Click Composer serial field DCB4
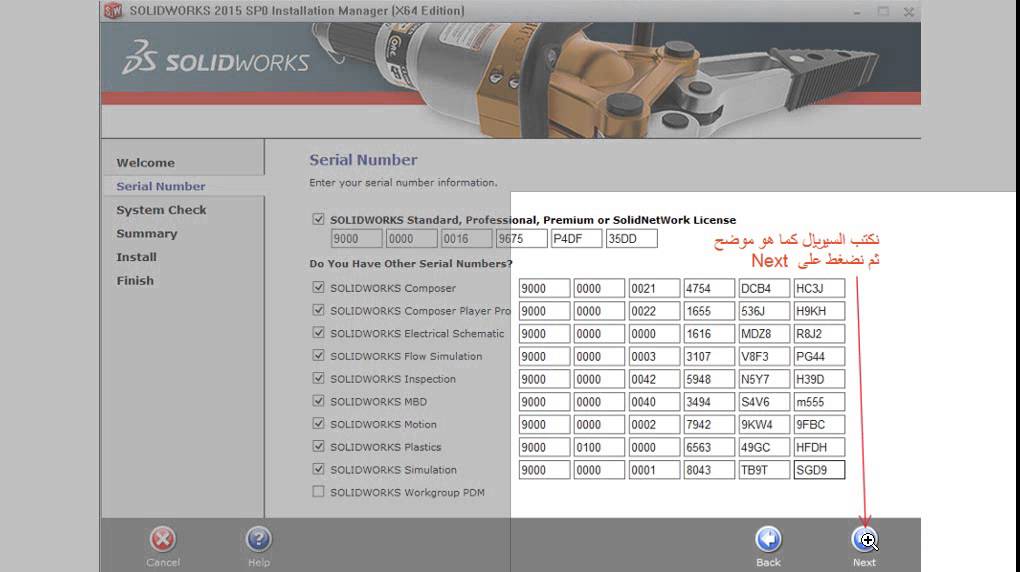This screenshot has width=1020, height=572. click(x=764, y=288)
